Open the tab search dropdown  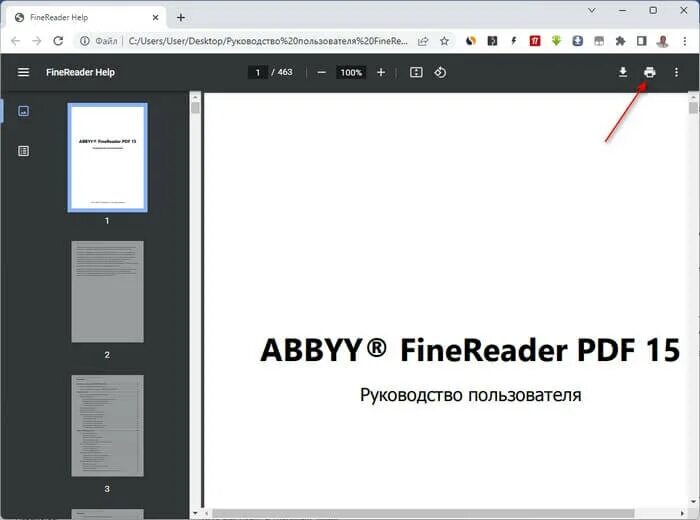[592, 10]
